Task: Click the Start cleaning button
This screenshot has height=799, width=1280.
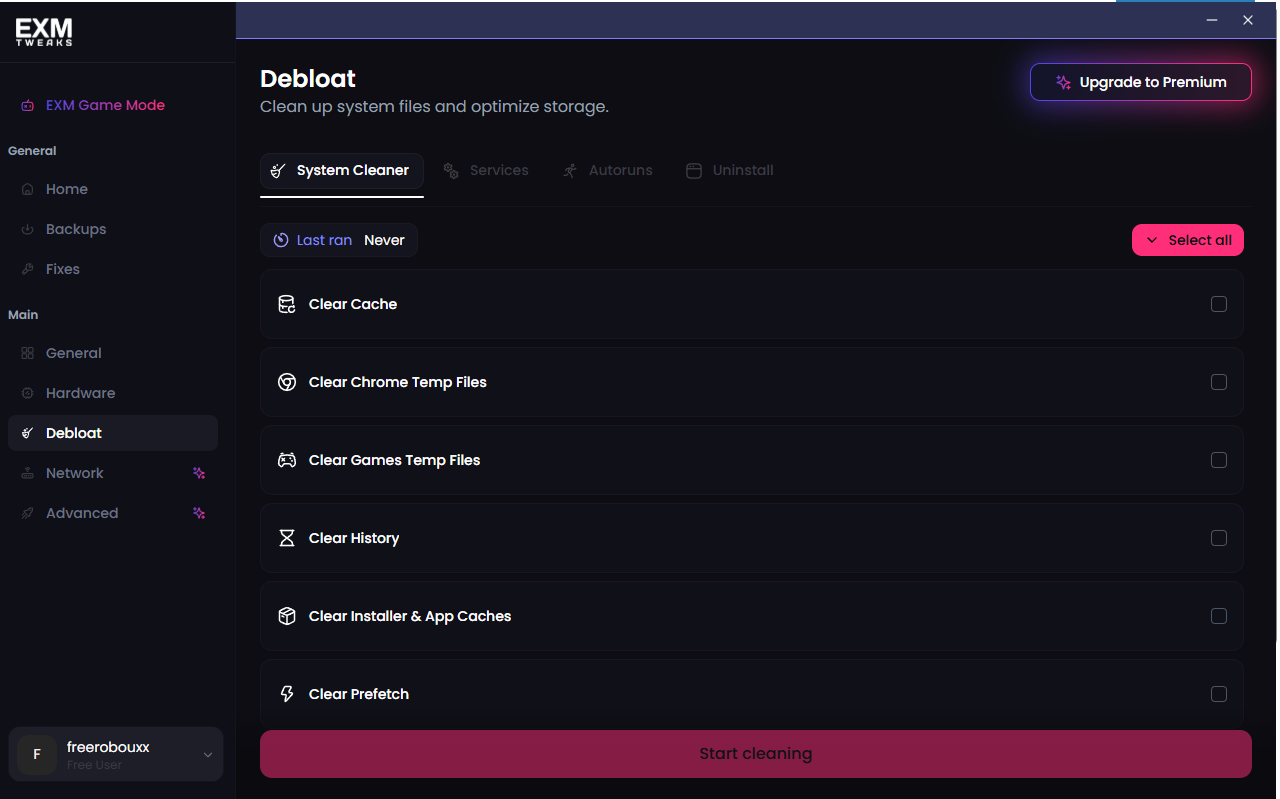Action: coord(756,754)
